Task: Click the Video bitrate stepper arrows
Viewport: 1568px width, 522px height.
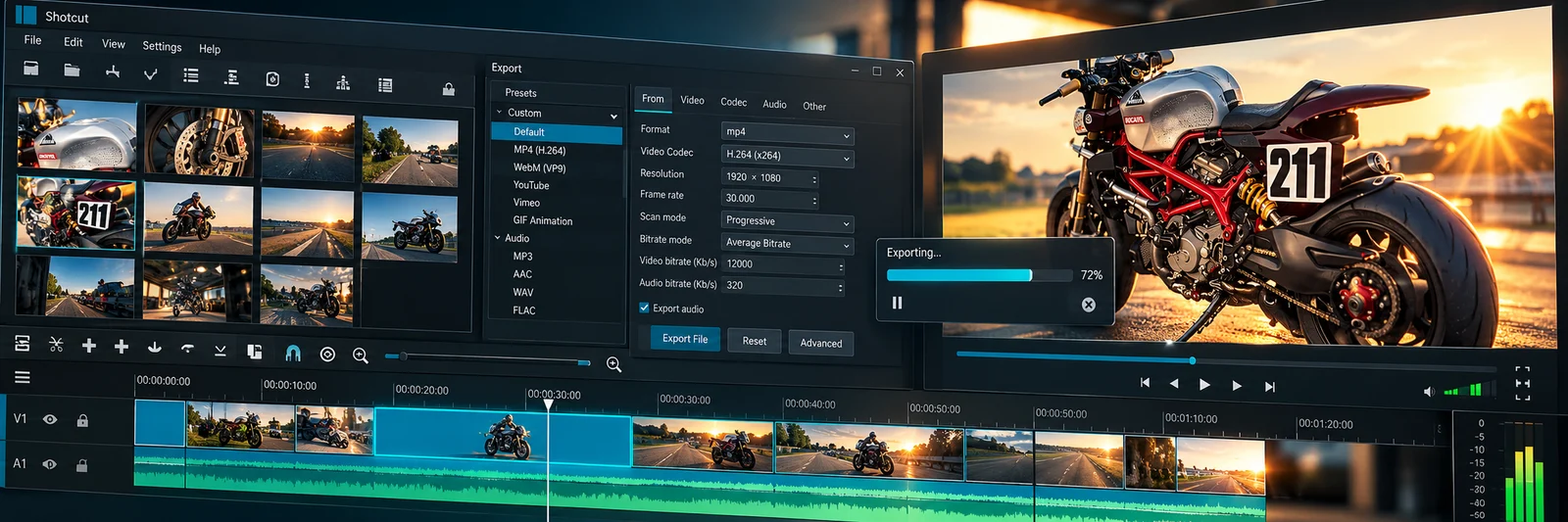Action: 841,266
